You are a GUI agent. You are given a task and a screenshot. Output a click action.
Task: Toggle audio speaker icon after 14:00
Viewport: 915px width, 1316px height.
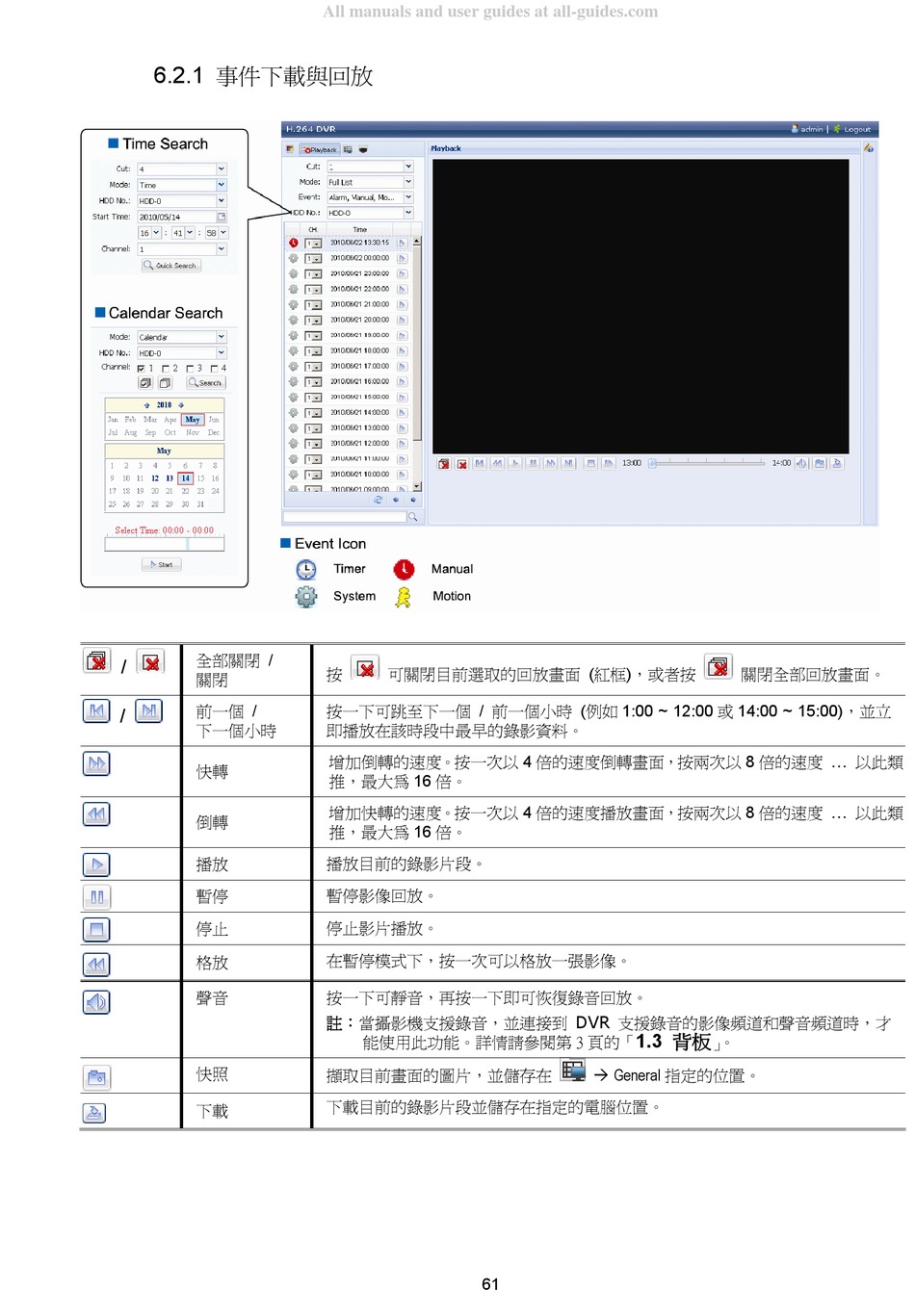(x=801, y=463)
